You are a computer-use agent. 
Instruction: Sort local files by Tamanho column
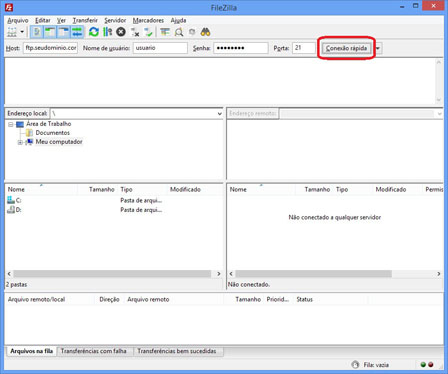coord(97,189)
